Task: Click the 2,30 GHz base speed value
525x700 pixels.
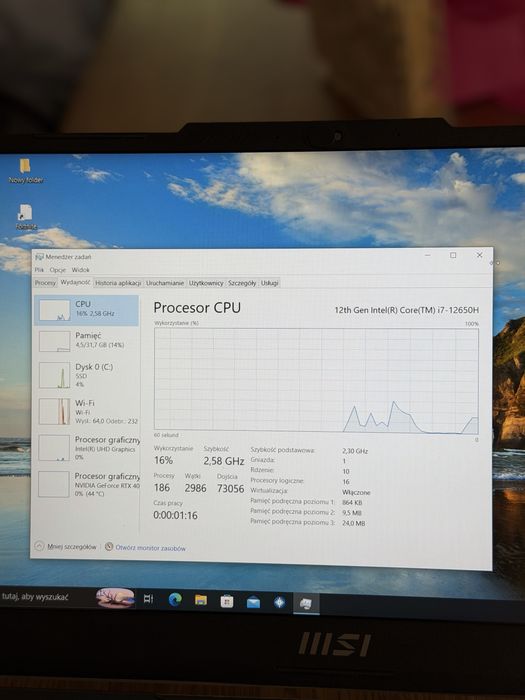Action: 354,451
